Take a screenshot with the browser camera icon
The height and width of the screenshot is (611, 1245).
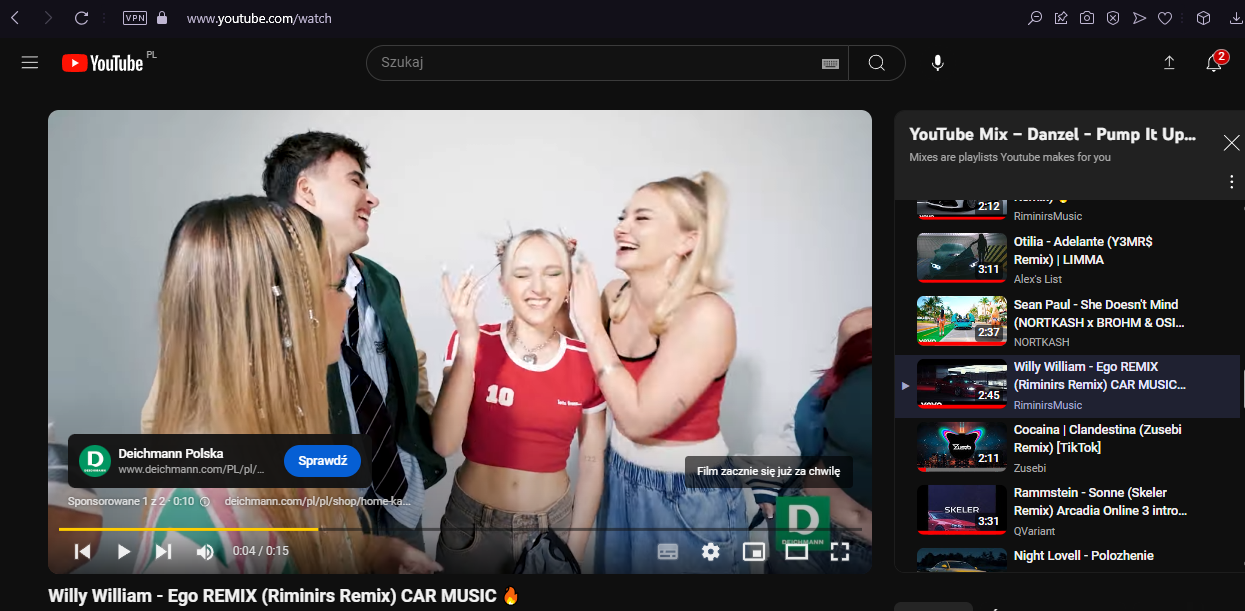click(x=1087, y=17)
